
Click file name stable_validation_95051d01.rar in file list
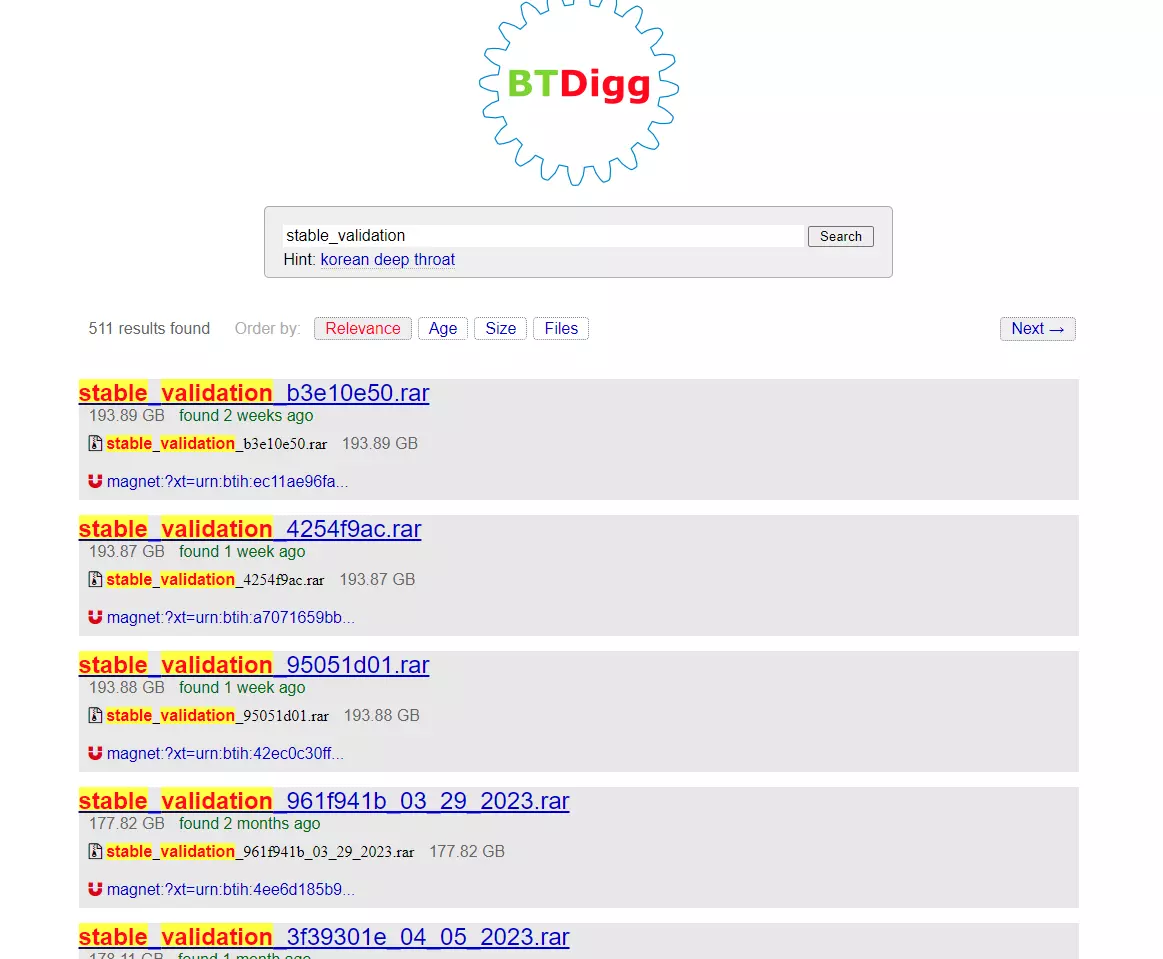(217, 715)
